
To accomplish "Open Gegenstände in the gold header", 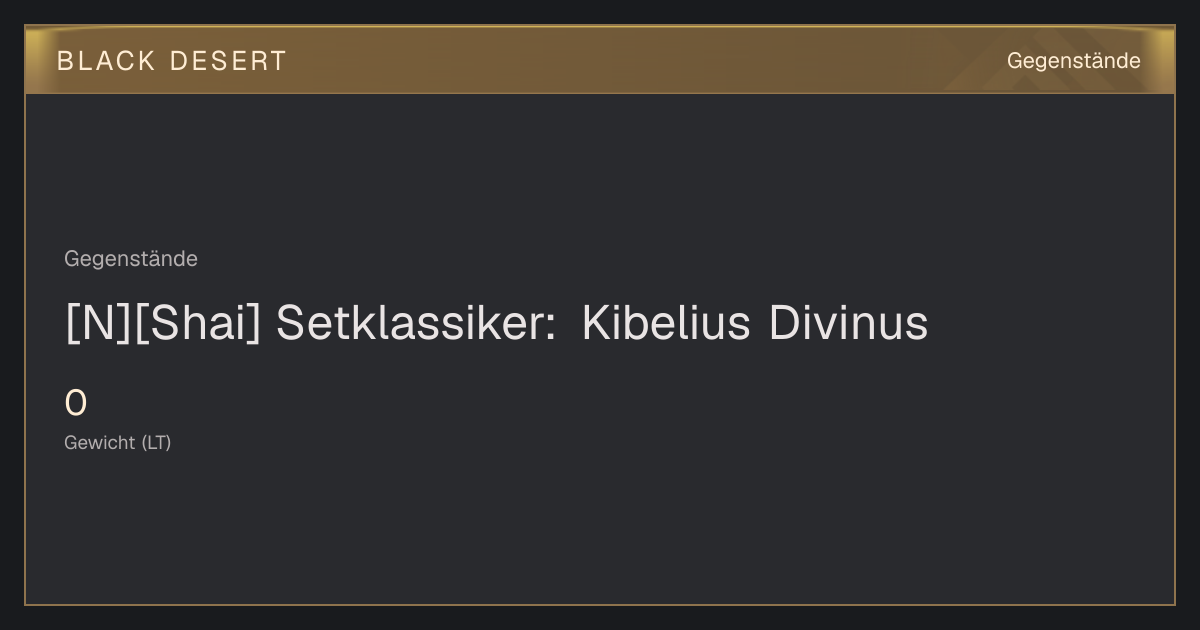I will [1073, 61].
